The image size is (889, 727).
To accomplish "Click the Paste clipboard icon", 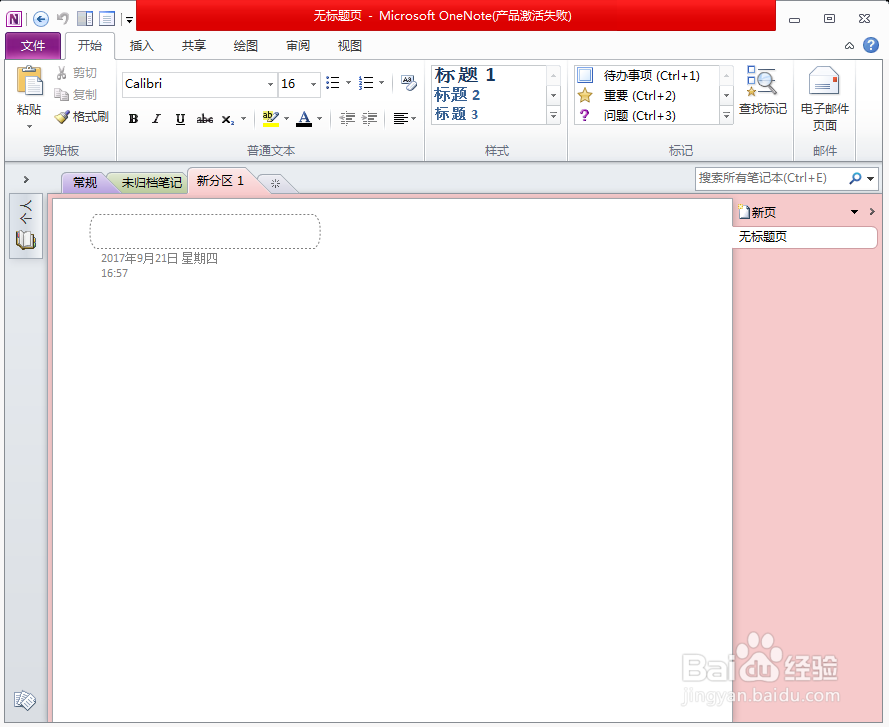I will tap(29, 81).
